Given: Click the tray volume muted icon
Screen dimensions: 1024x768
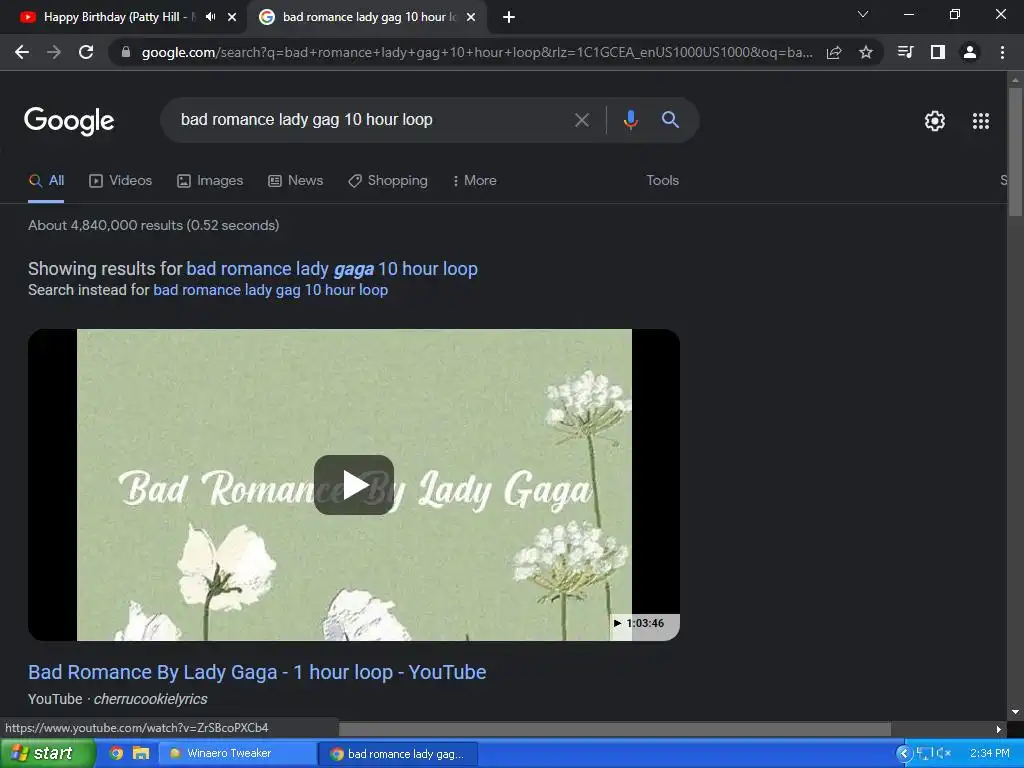Looking at the screenshot, I should coord(943,754).
